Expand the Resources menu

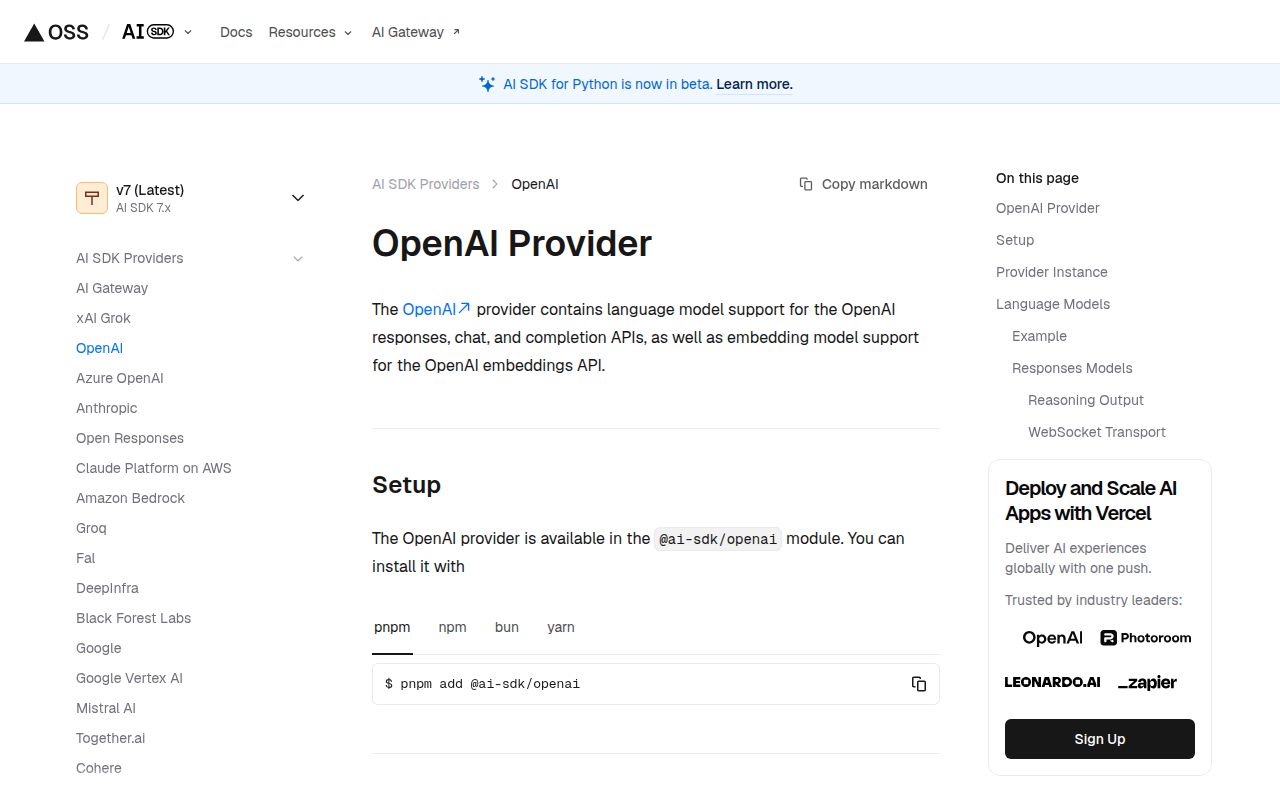pyautogui.click(x=310, y=32)
